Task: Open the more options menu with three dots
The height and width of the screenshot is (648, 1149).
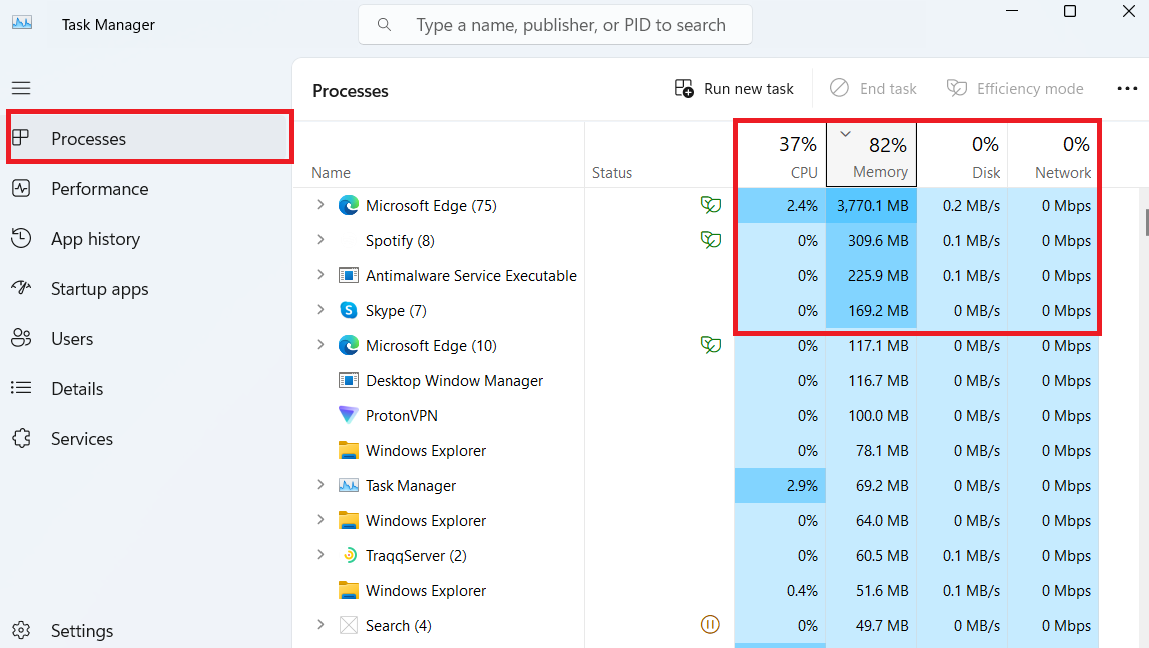Action: tap(1127, 88)
